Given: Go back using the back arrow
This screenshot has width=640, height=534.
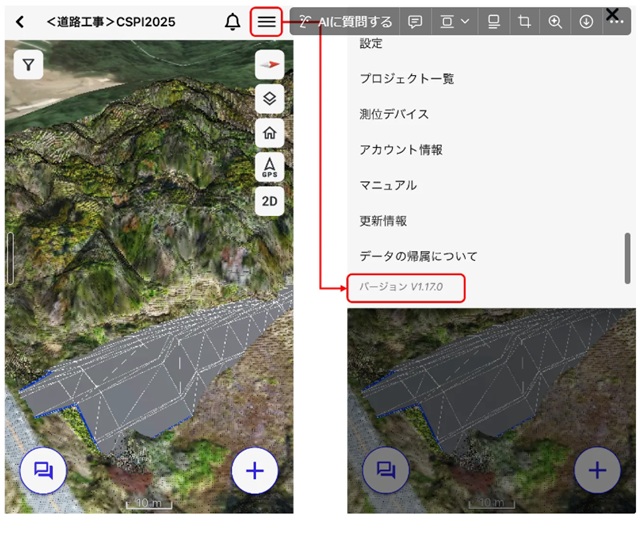Looking at the screenshot, I should (20, 22).
